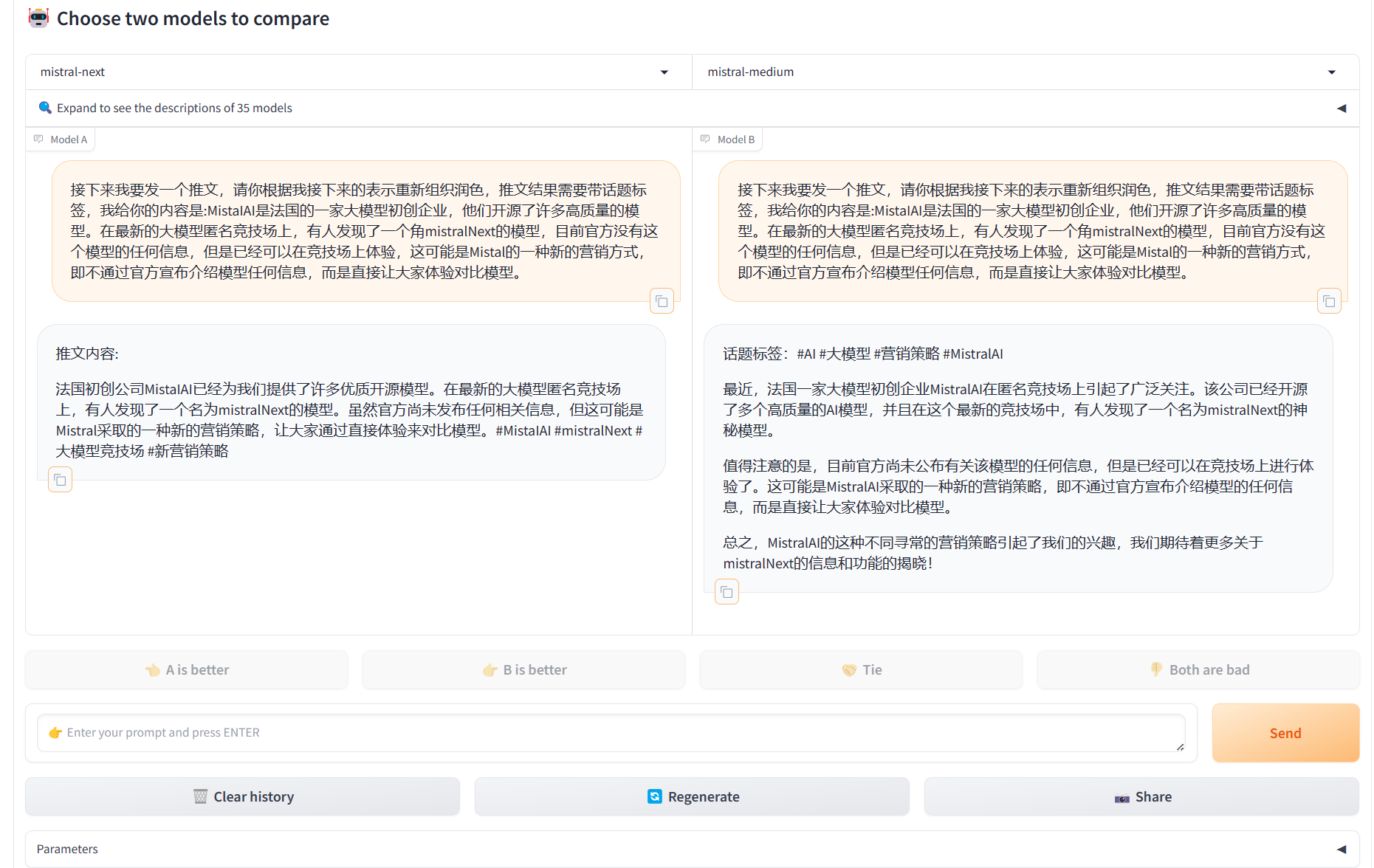The image size is (1374, 868).
Task: Focus the prompt input field
Action: point(611,733)
